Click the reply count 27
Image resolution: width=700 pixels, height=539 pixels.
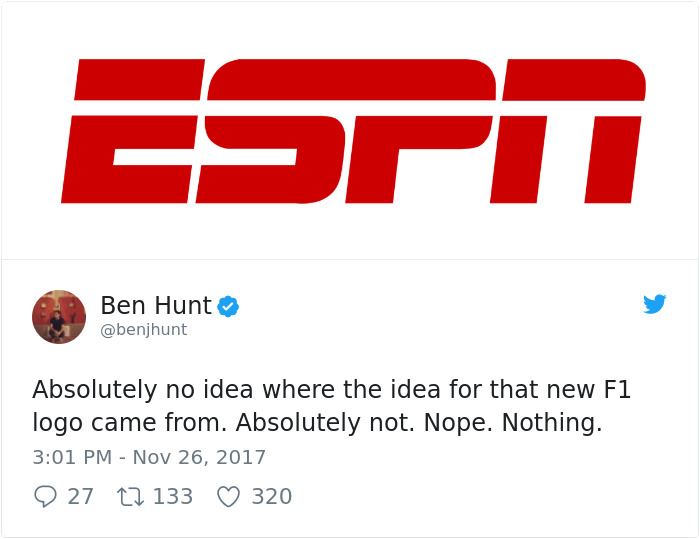pos(80,496)
